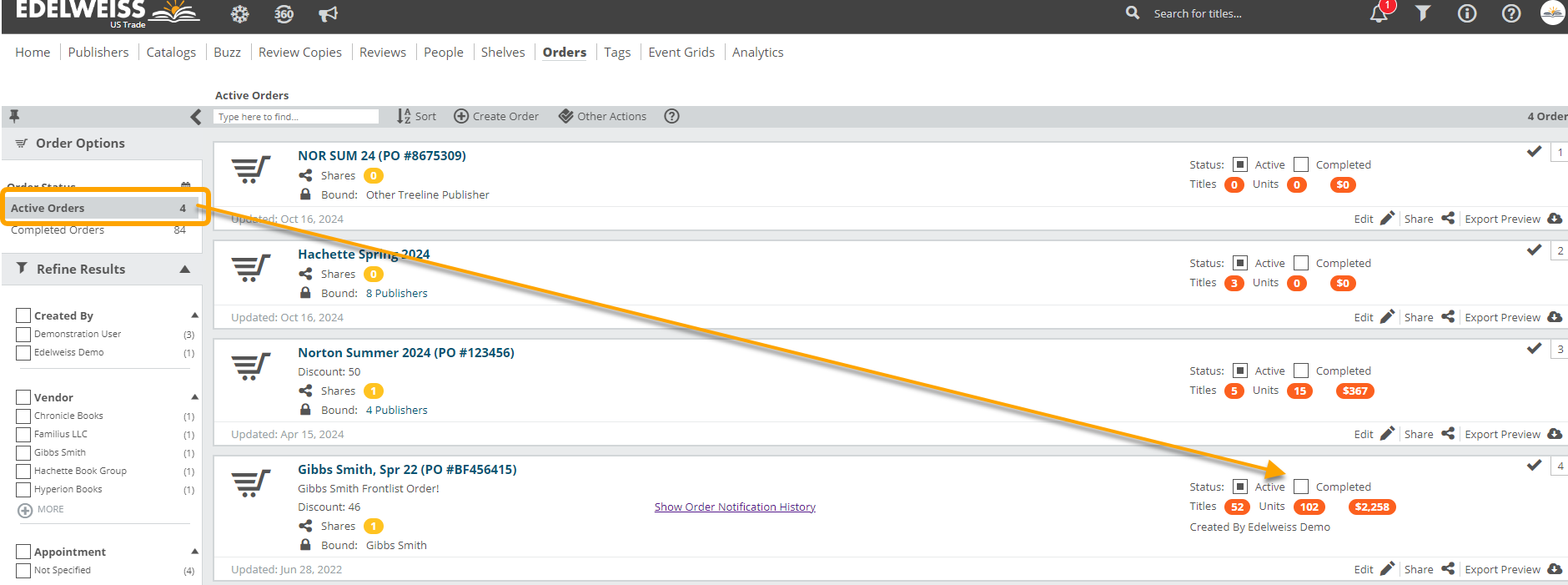Click the search magnifier icon
The height and width of the screenshot is (585, 1568).
pyautogui.click(x=1132, y=13)
